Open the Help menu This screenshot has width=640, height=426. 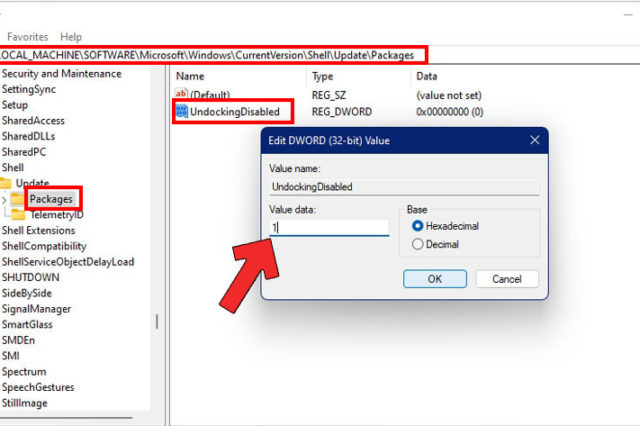click(x=71, y=37)
